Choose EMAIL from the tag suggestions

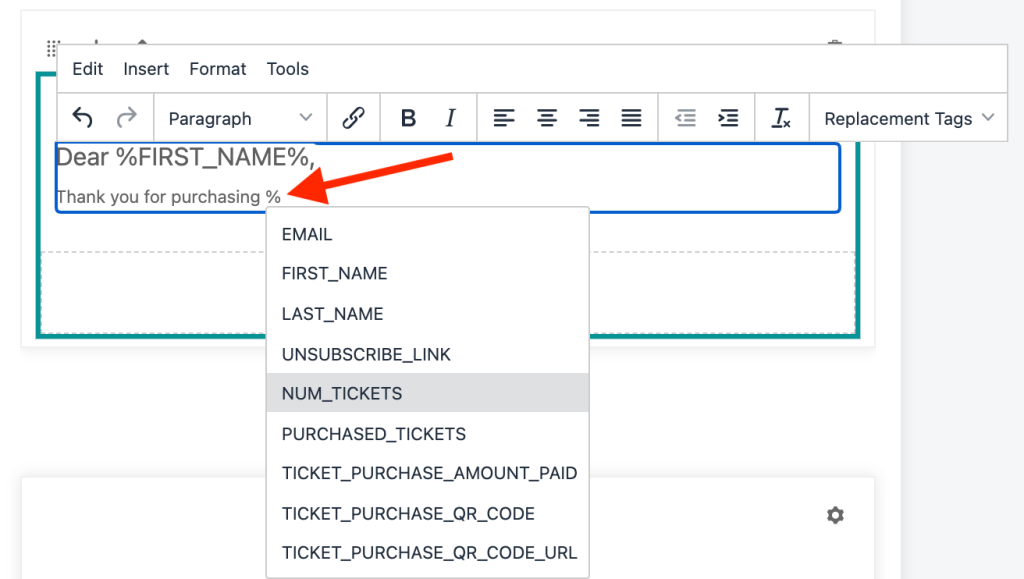pos(428,234)
